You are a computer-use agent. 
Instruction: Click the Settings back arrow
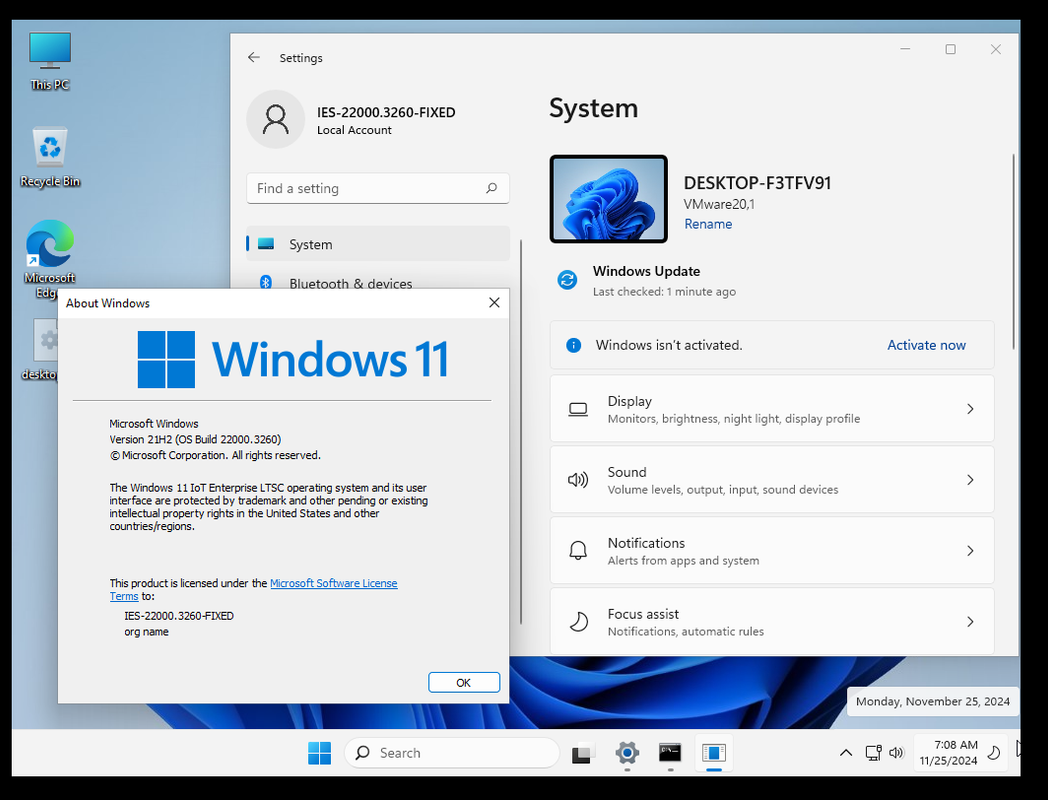[x=253, y=57]
